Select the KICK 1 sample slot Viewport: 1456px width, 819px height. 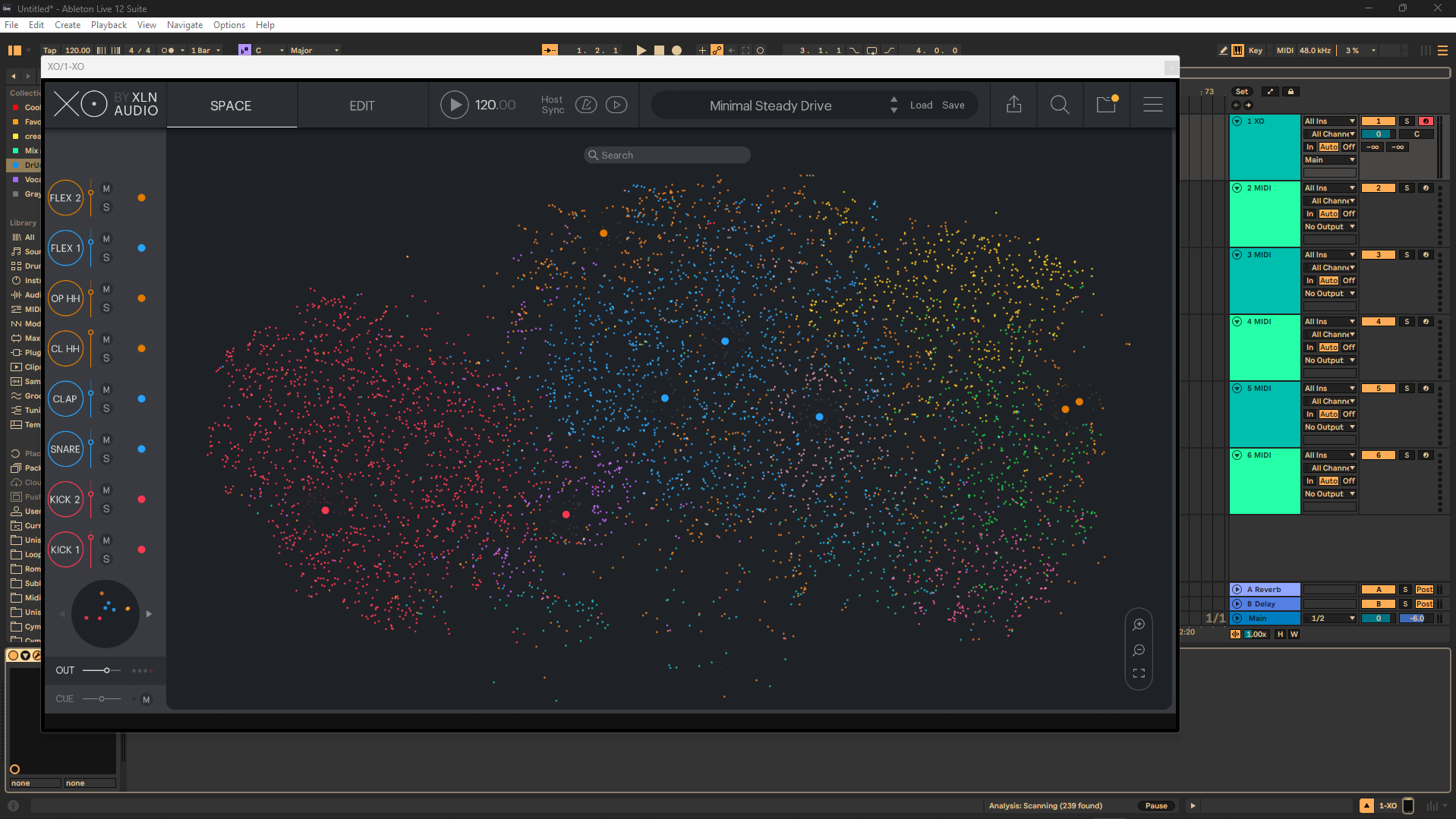65,550
